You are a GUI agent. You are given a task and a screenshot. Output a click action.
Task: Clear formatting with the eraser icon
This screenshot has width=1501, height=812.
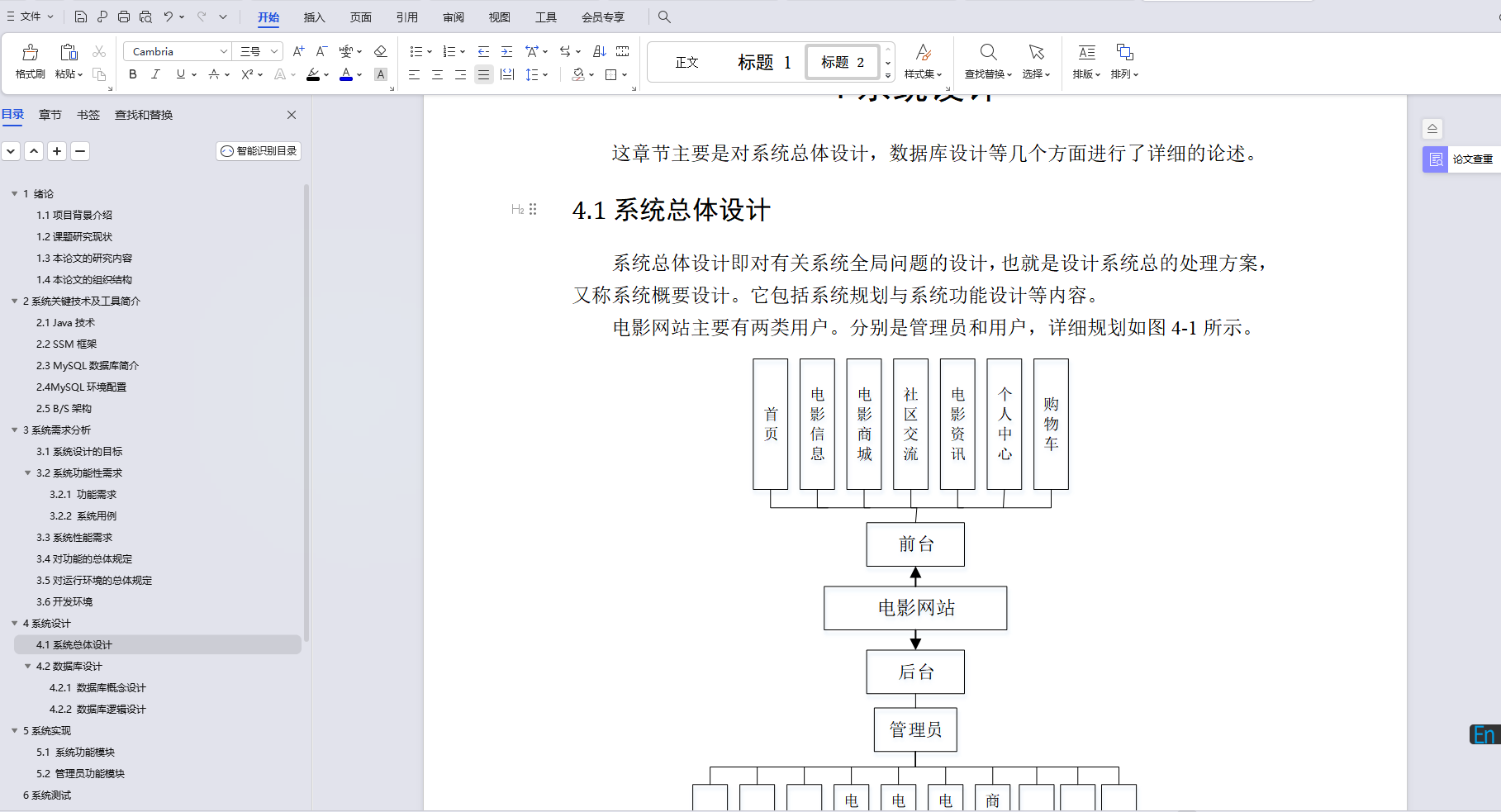(380, 51)
